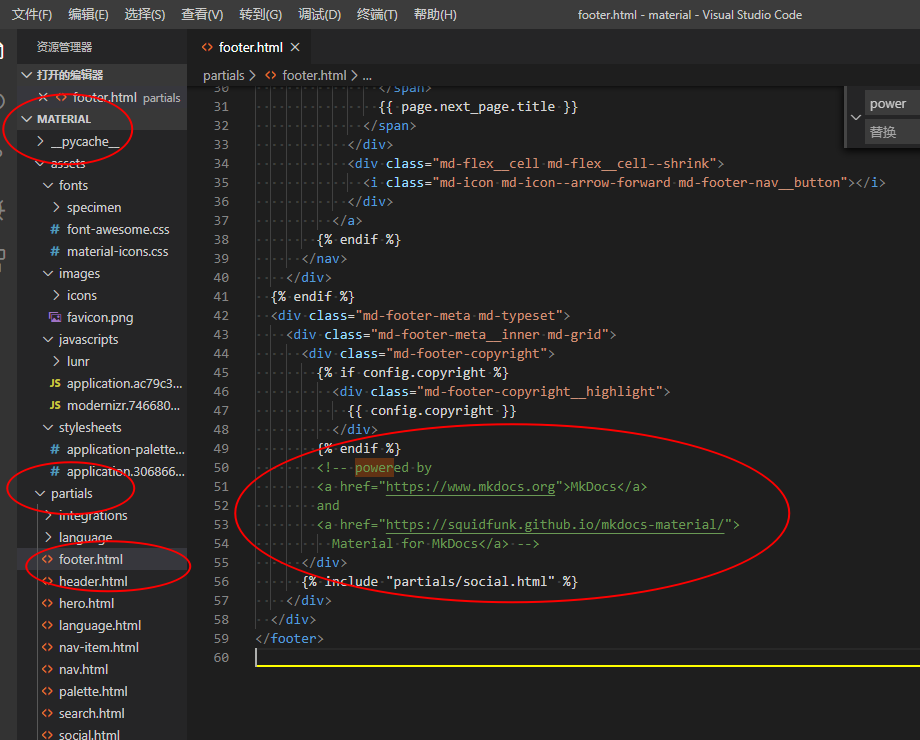
Task: Expand the integrations folder
Action: click(48, 515)
